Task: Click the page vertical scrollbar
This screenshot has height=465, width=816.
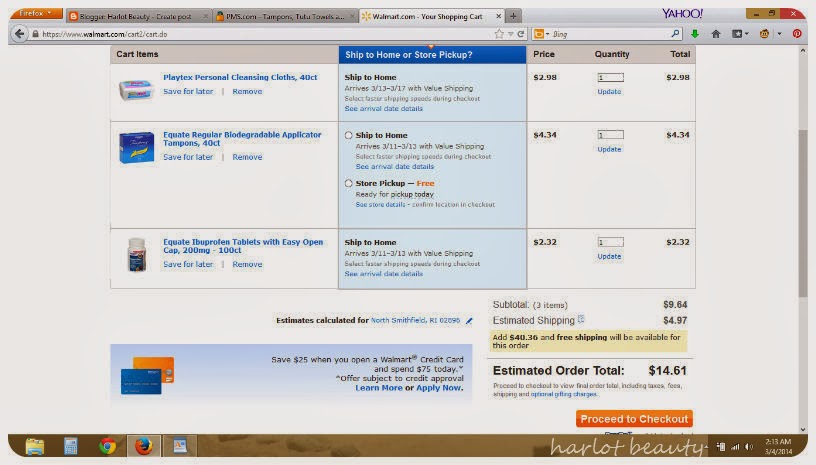Action: coord(803,213)
